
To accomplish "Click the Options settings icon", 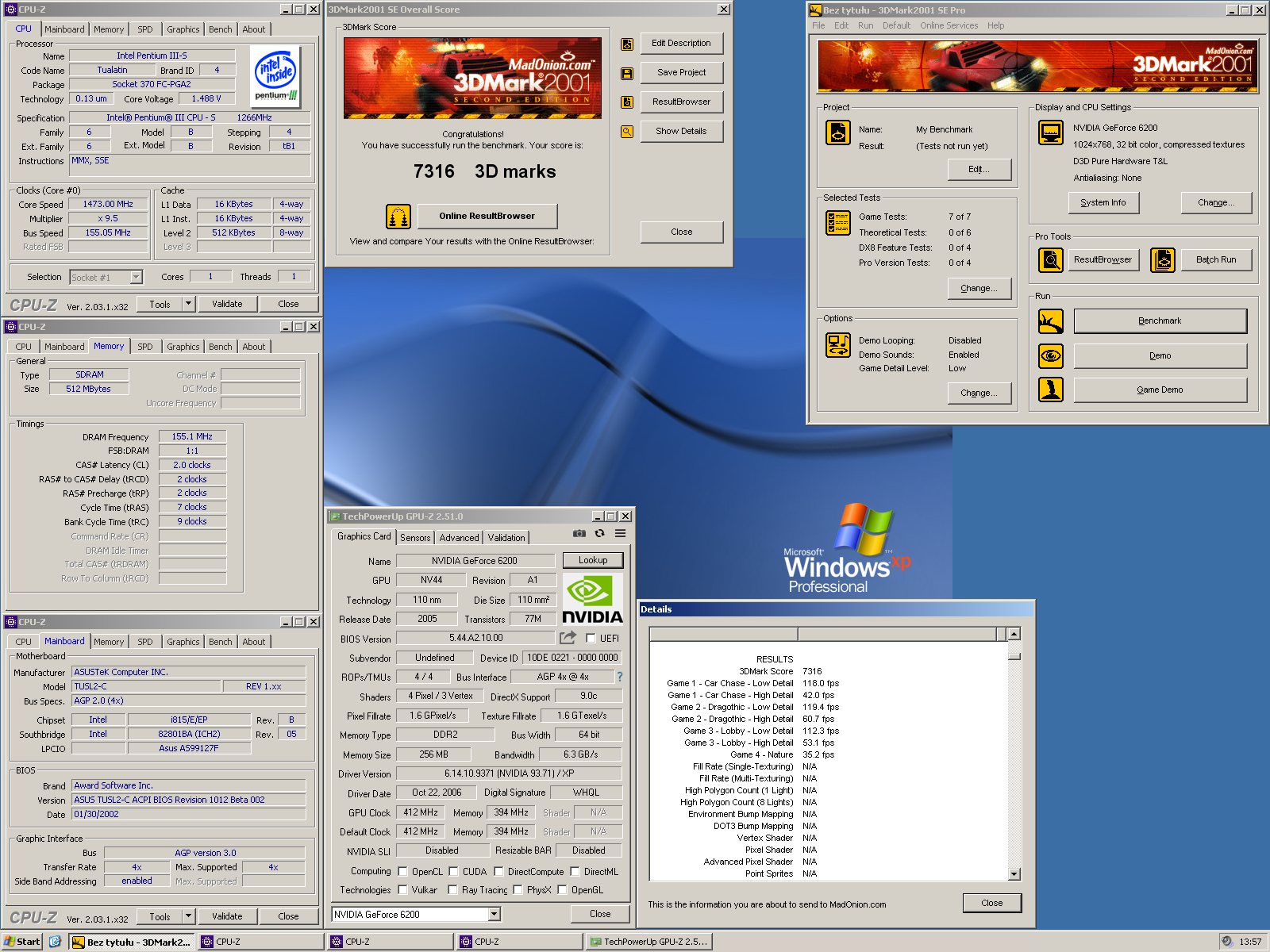I will tap(838, 345).
